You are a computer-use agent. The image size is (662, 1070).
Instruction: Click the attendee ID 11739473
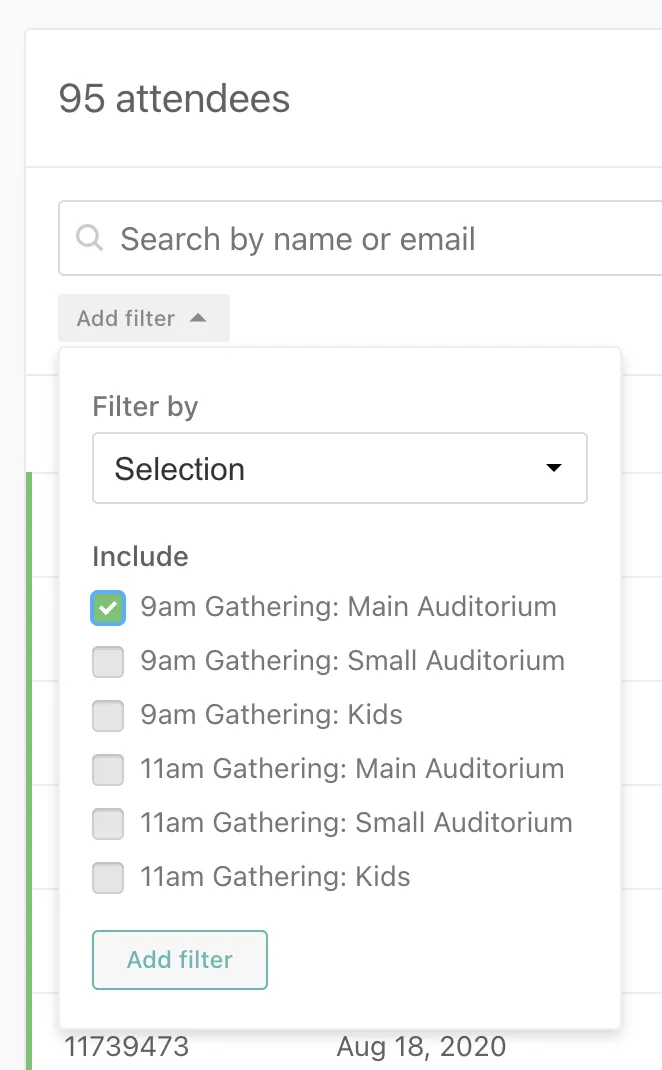[127, 1047]
